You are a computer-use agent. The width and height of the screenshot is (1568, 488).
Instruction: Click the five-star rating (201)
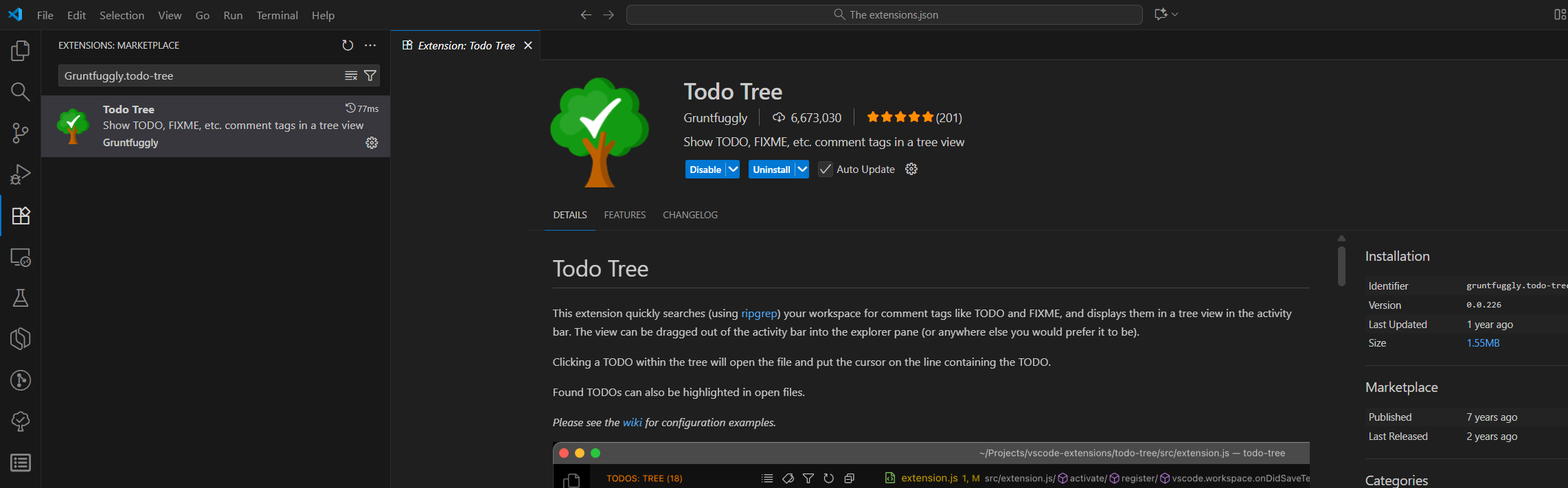914,117
